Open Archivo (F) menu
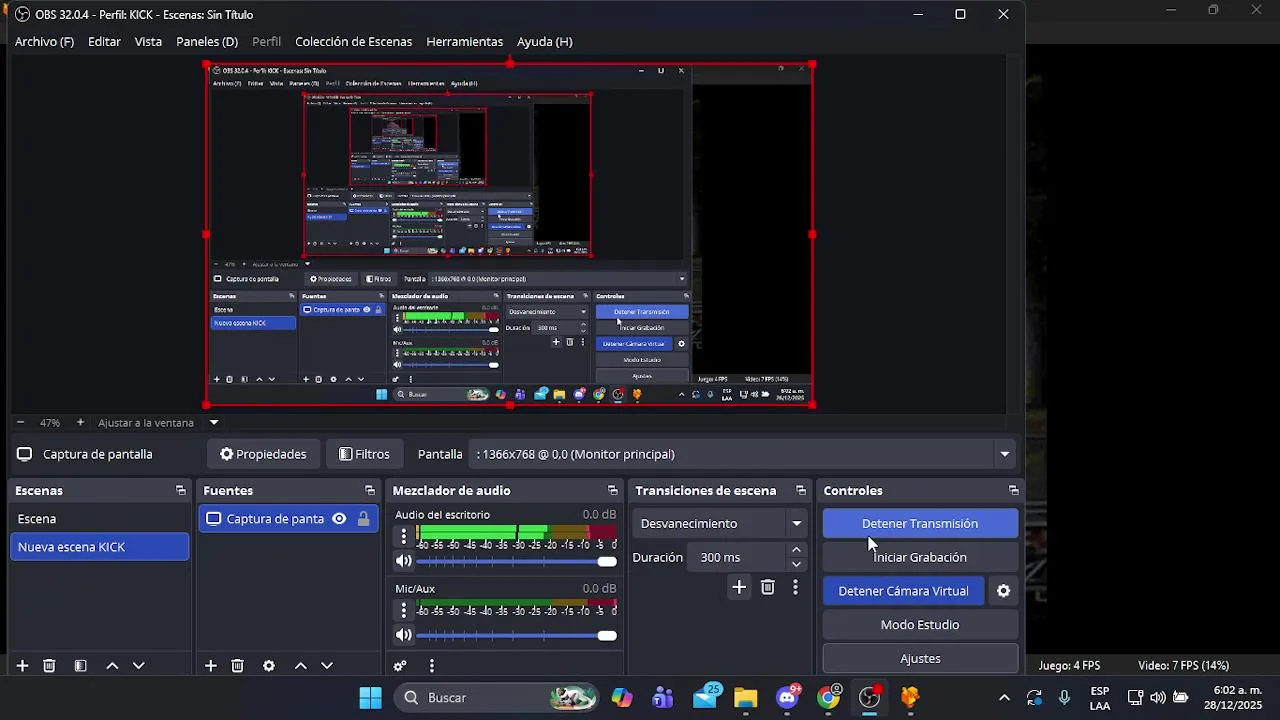The width and height of the screenshot is (1280, 720). click(44, 41)
